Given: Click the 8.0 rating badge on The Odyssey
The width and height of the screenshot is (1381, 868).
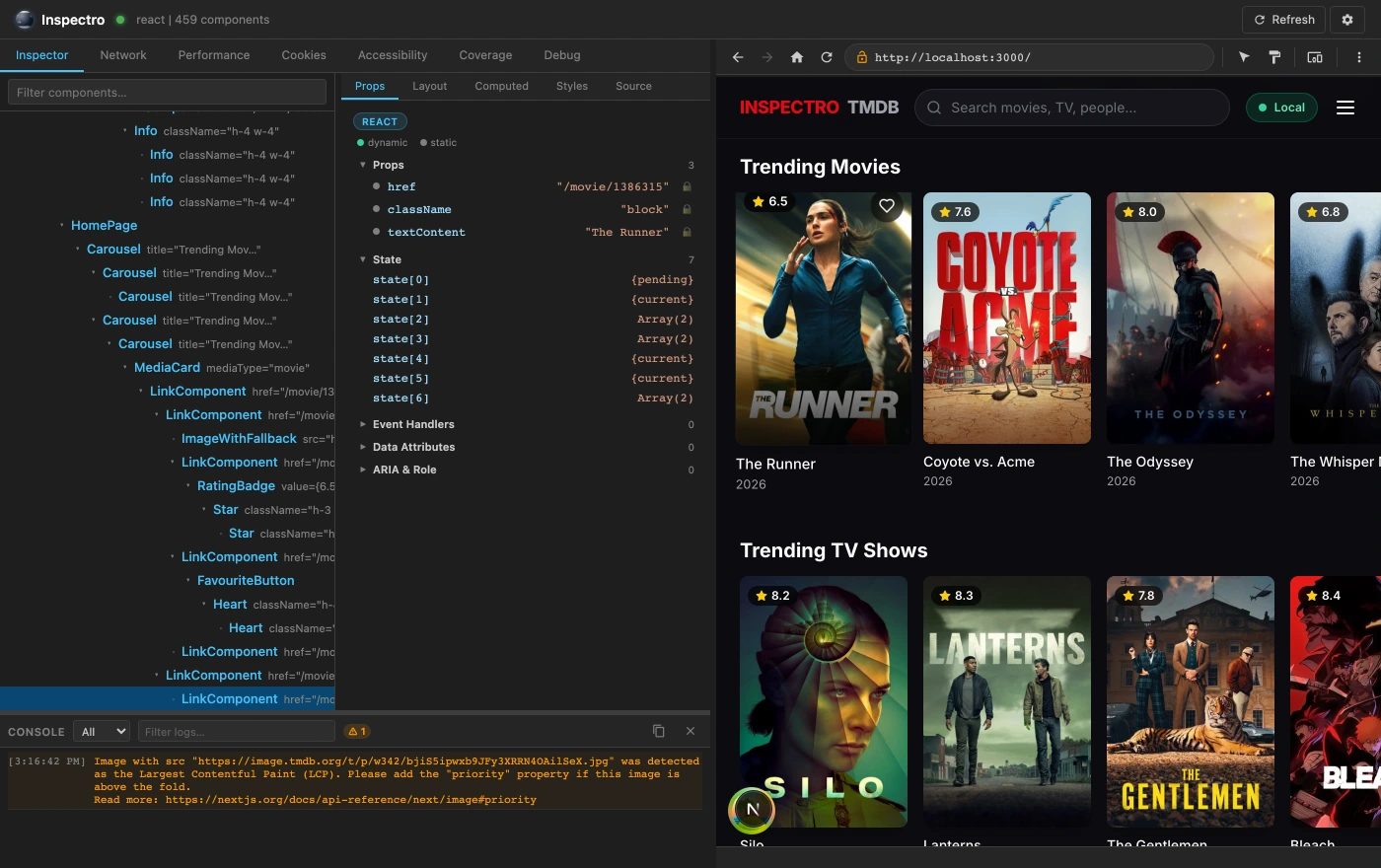Looking at the screenshot, I should click(1138, 212).
